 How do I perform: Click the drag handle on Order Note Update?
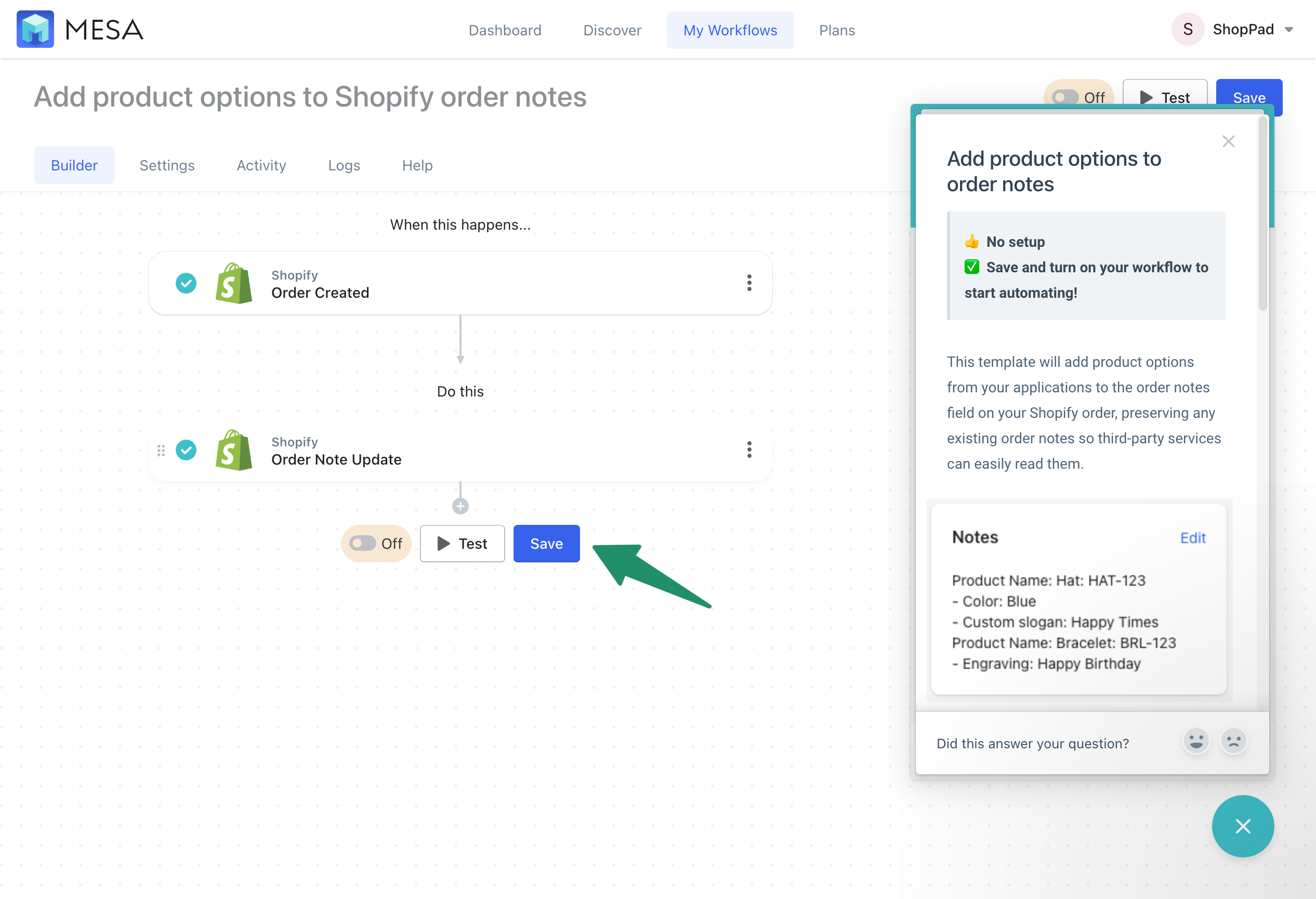point(161,450)
